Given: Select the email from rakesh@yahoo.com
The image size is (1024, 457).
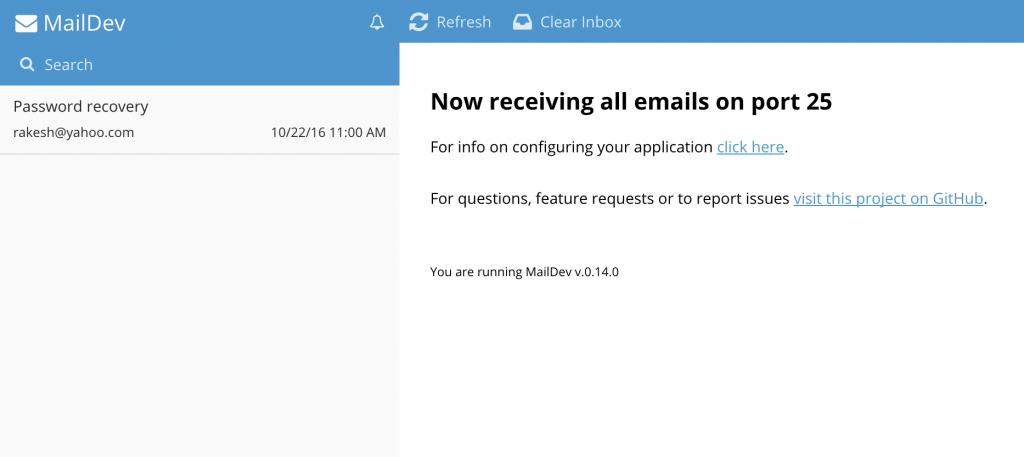Looking at the screenshot, I should tap(73, 132).
